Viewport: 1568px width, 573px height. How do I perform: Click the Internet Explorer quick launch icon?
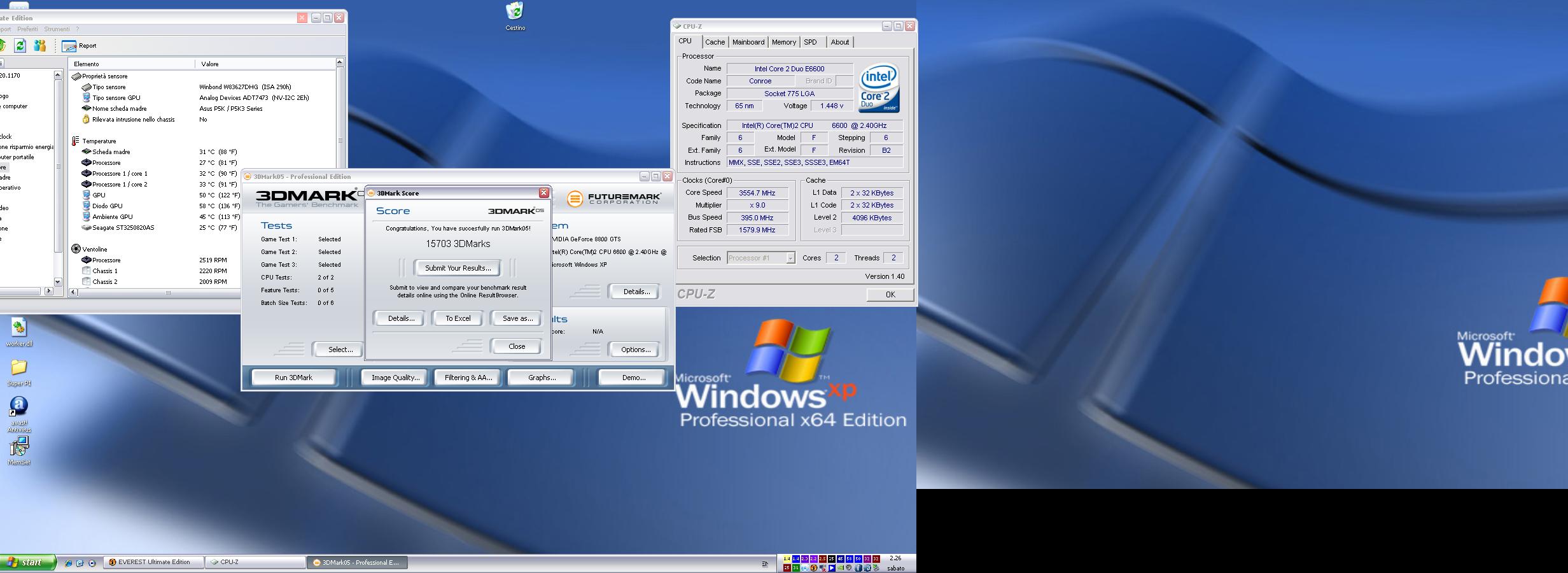pos(68,563)
